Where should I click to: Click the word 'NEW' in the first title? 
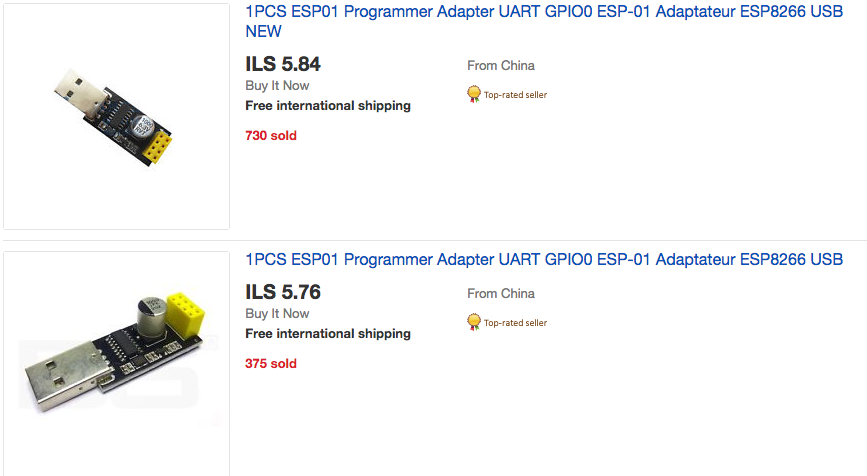pos(263,32)
